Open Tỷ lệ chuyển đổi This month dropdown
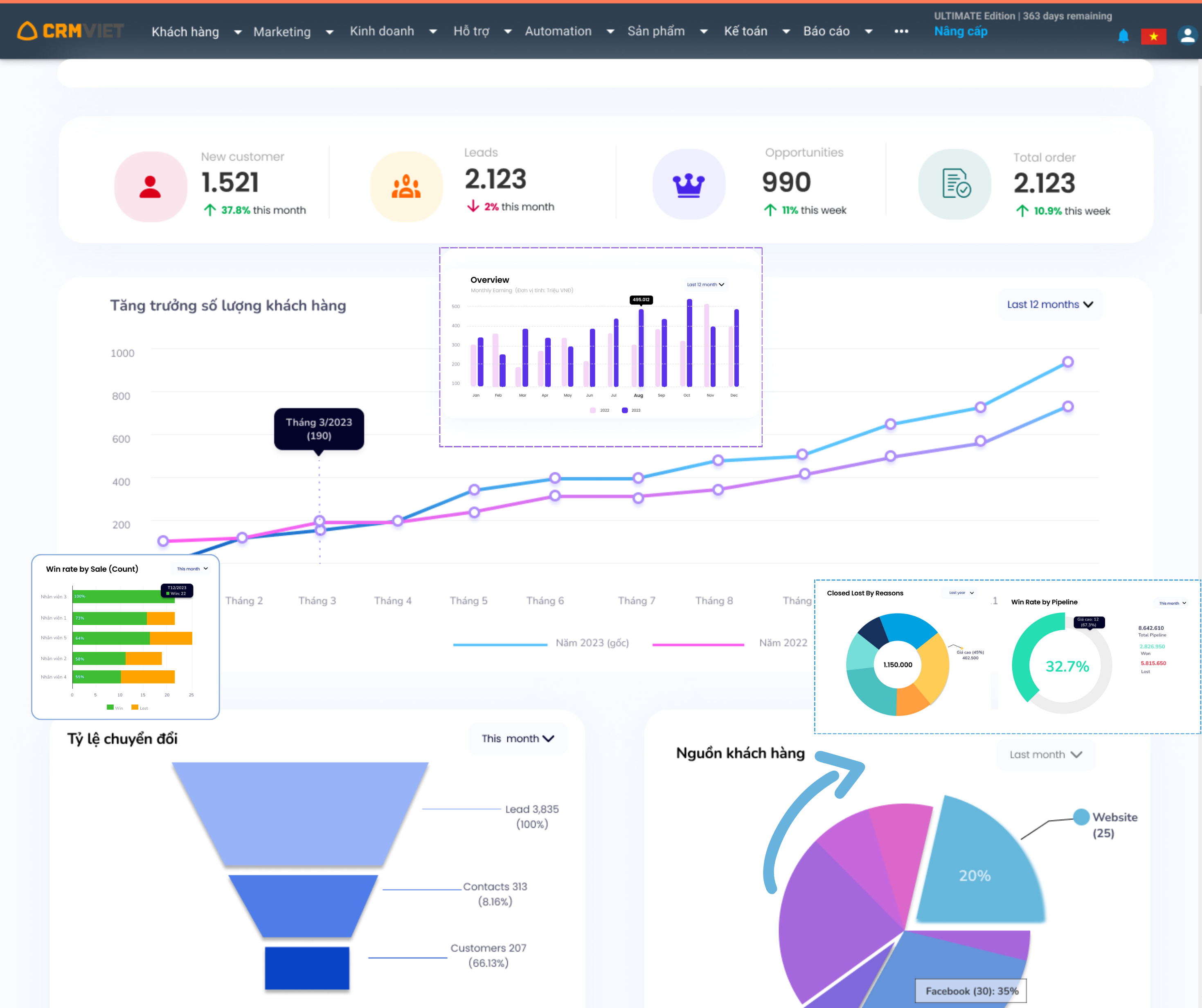 [x=518, y=739]
